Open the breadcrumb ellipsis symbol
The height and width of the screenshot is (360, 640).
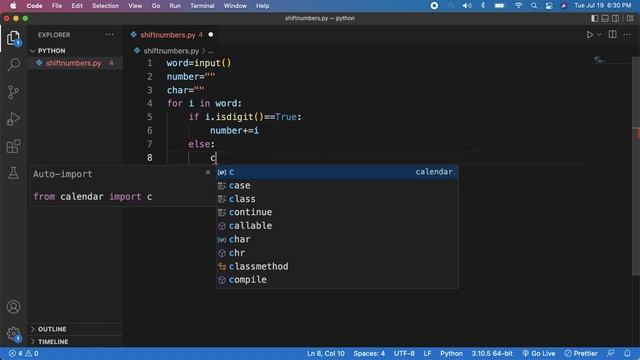tap(211, 51)
